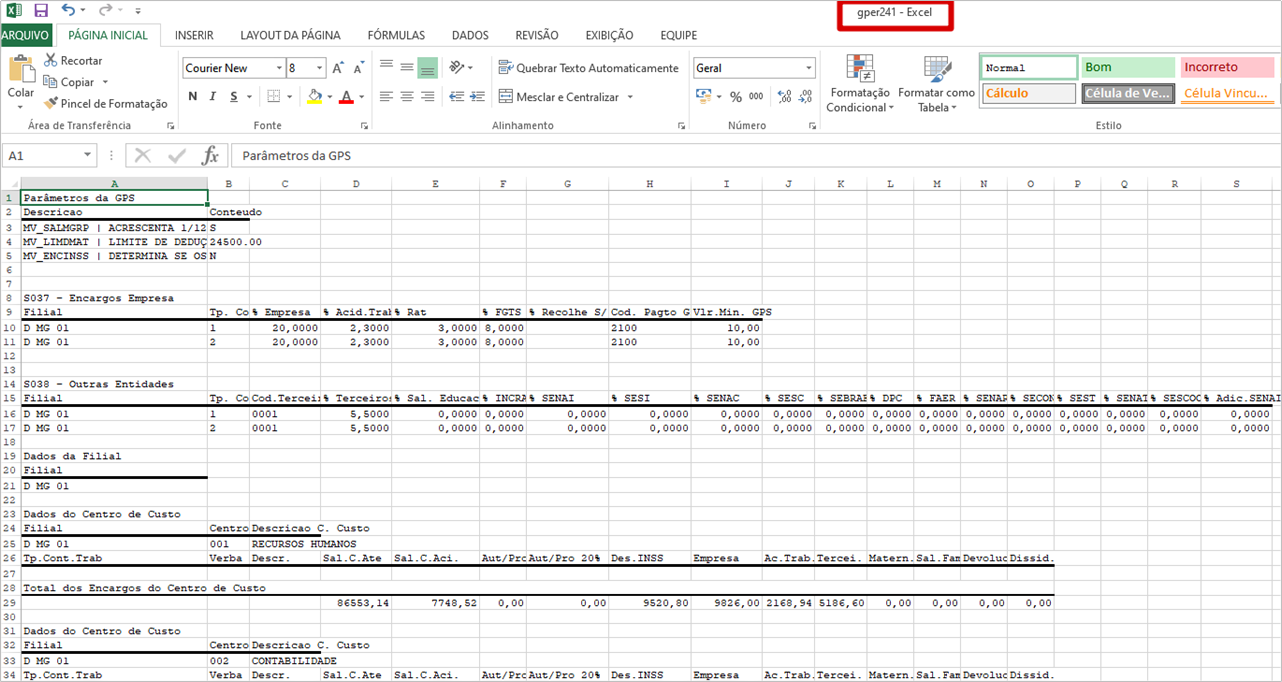Increase decimal places
Screen dimensions: 1282x682
pyautogui.click(x=784, y=97)
